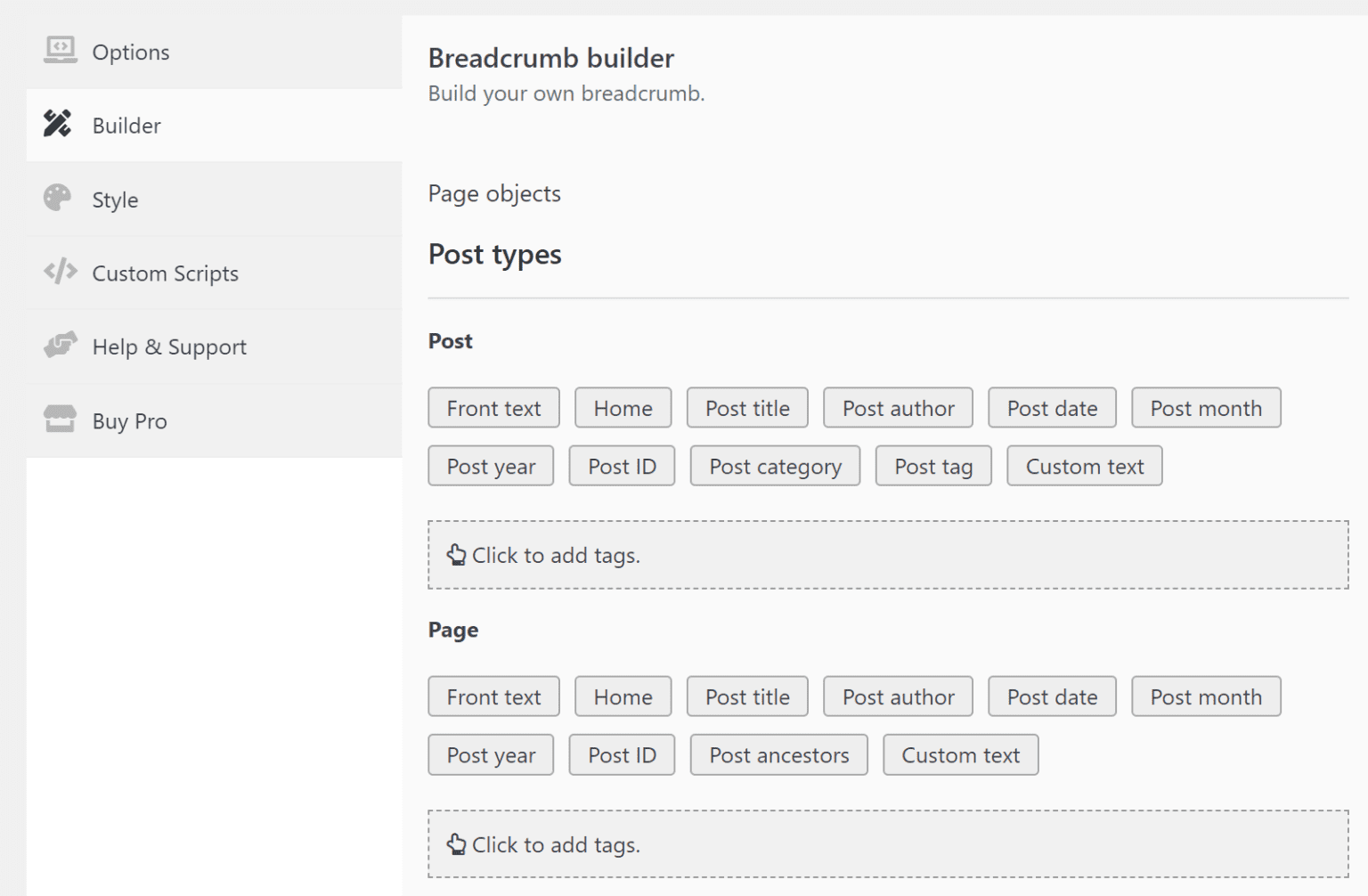Add the Post year tag for Page
This screenshot has width=1368, height=896.
tap(490, 754)
